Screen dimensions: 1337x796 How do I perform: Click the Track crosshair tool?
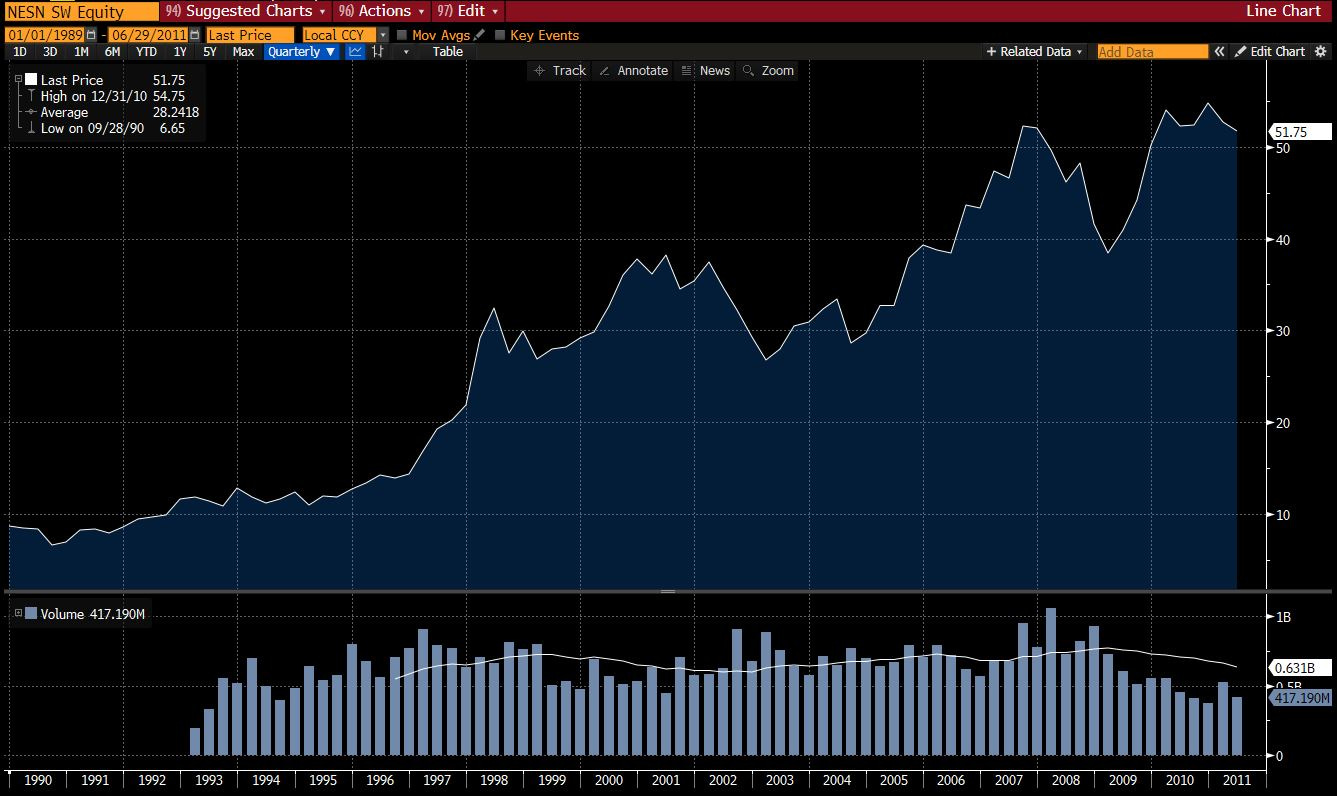561,71
